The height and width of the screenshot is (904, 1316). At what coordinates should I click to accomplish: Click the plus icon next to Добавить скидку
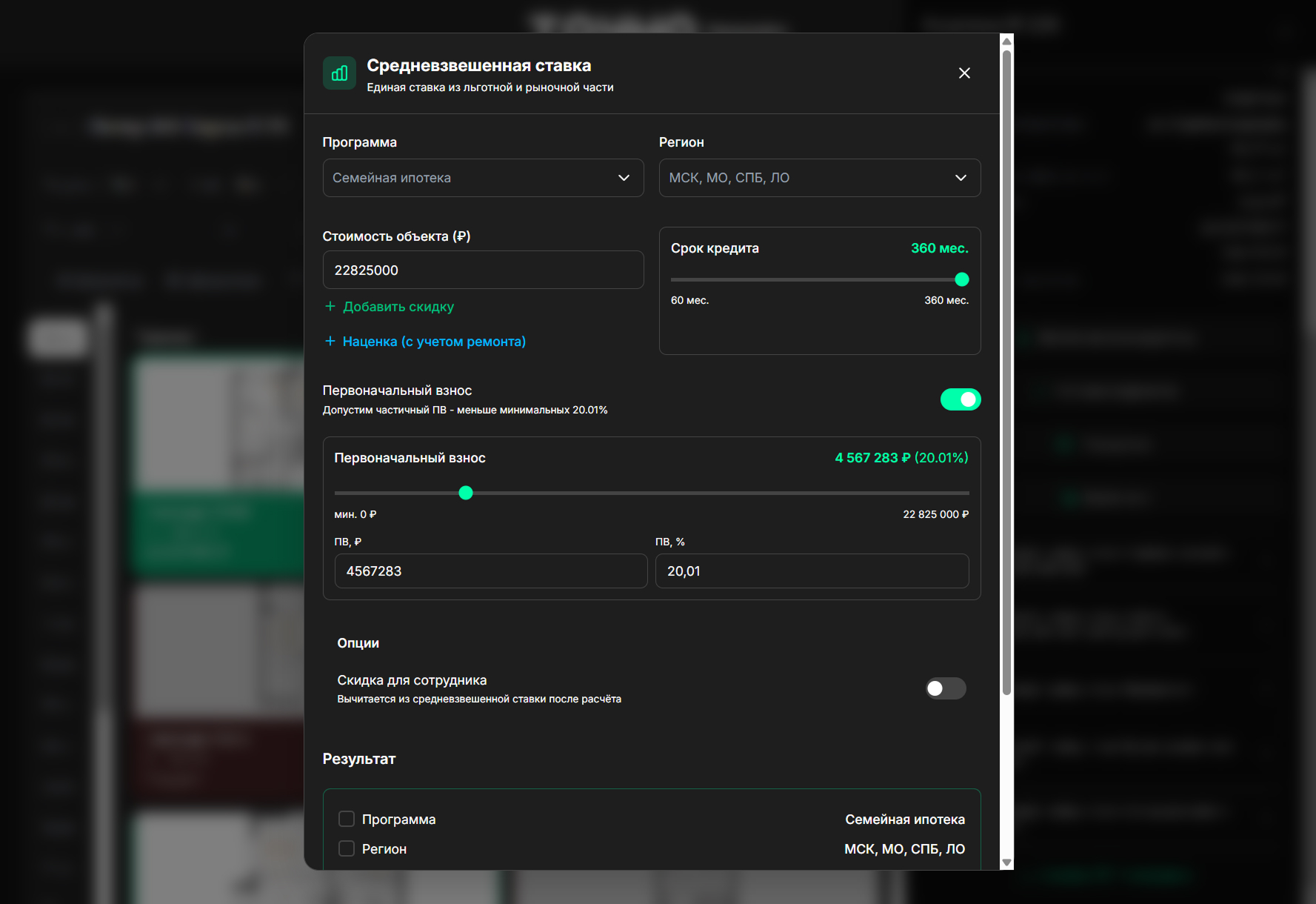click(330, 306)
